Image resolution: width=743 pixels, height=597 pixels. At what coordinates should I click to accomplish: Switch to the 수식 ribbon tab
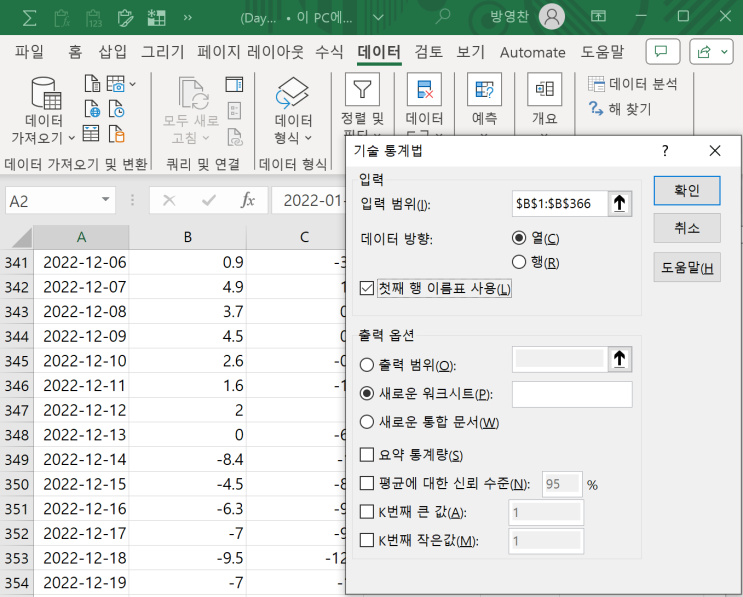(x=329, y=52)
